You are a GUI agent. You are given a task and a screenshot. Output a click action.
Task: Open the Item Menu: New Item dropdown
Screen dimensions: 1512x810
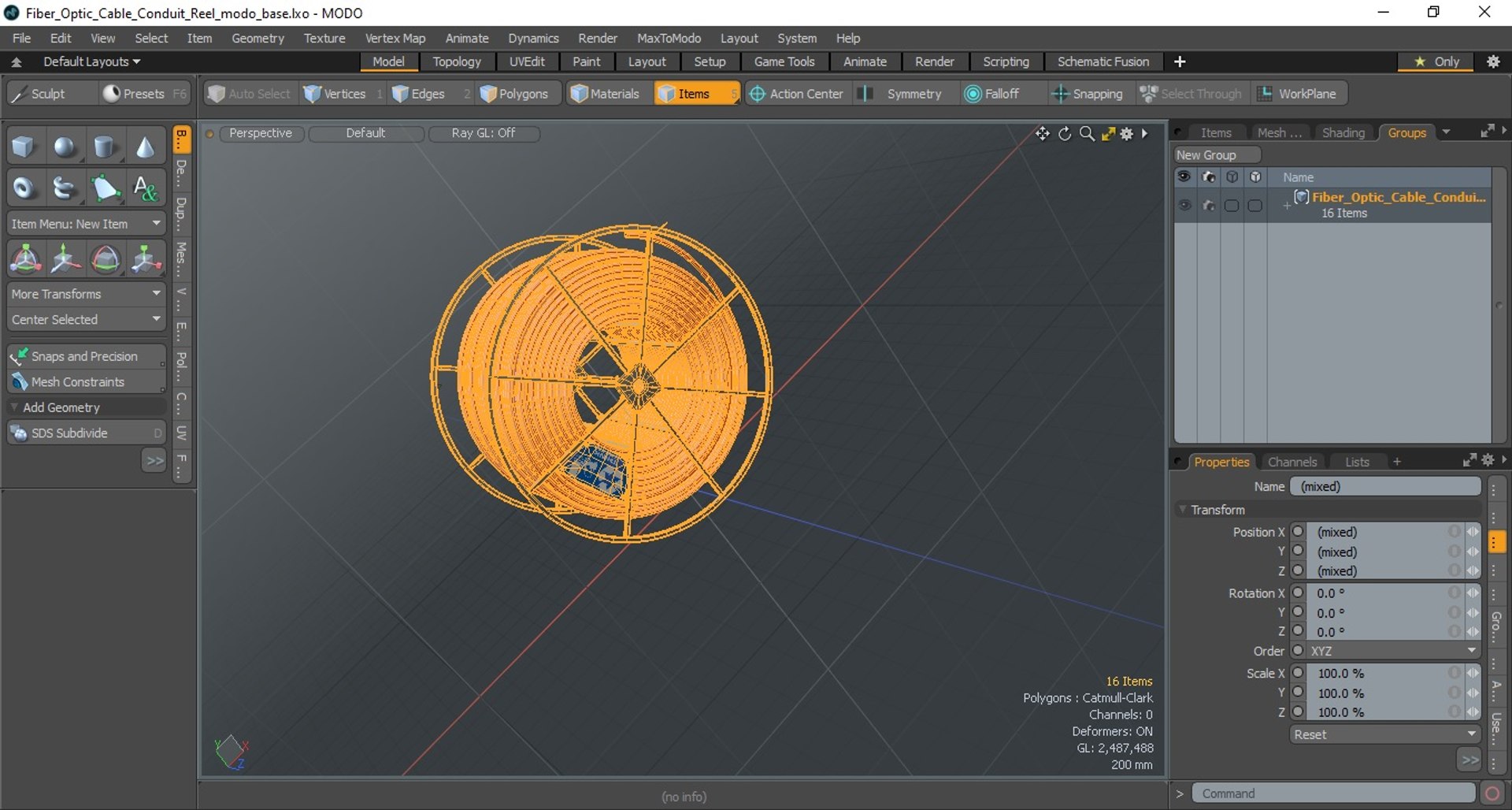pos(87,224)
